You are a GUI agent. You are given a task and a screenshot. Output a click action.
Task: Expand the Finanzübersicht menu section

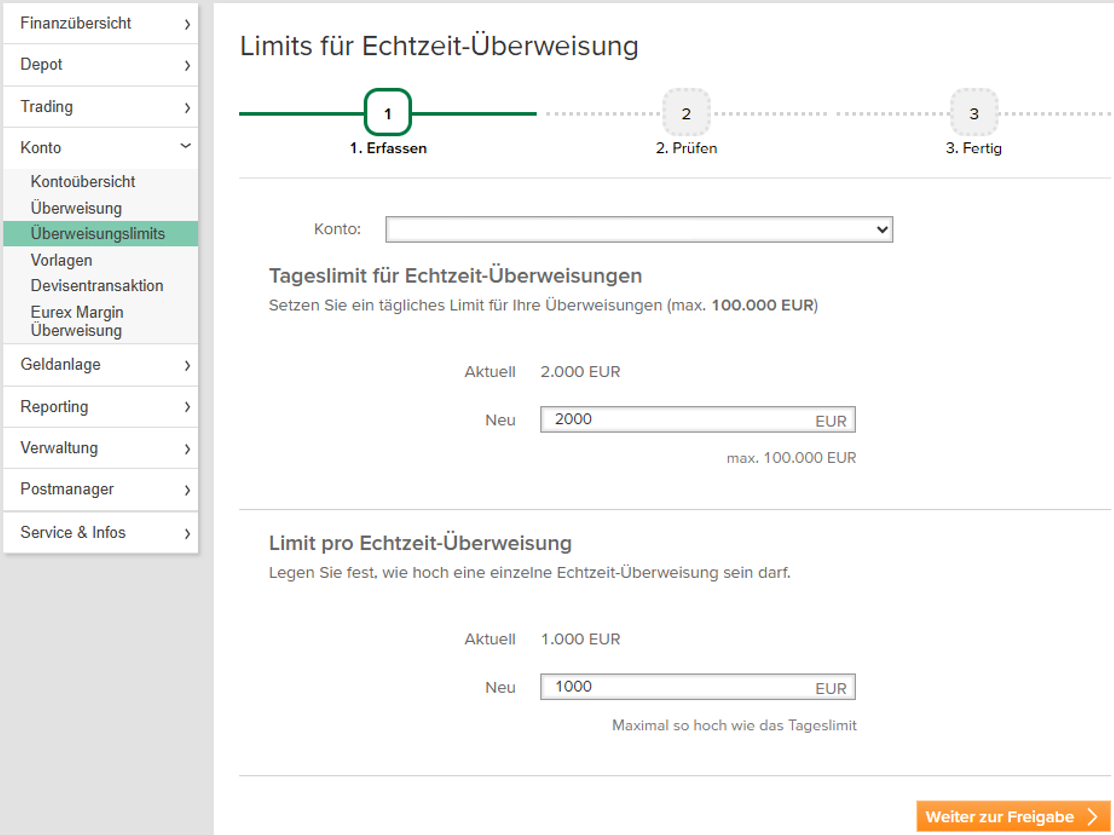point(100,23)
